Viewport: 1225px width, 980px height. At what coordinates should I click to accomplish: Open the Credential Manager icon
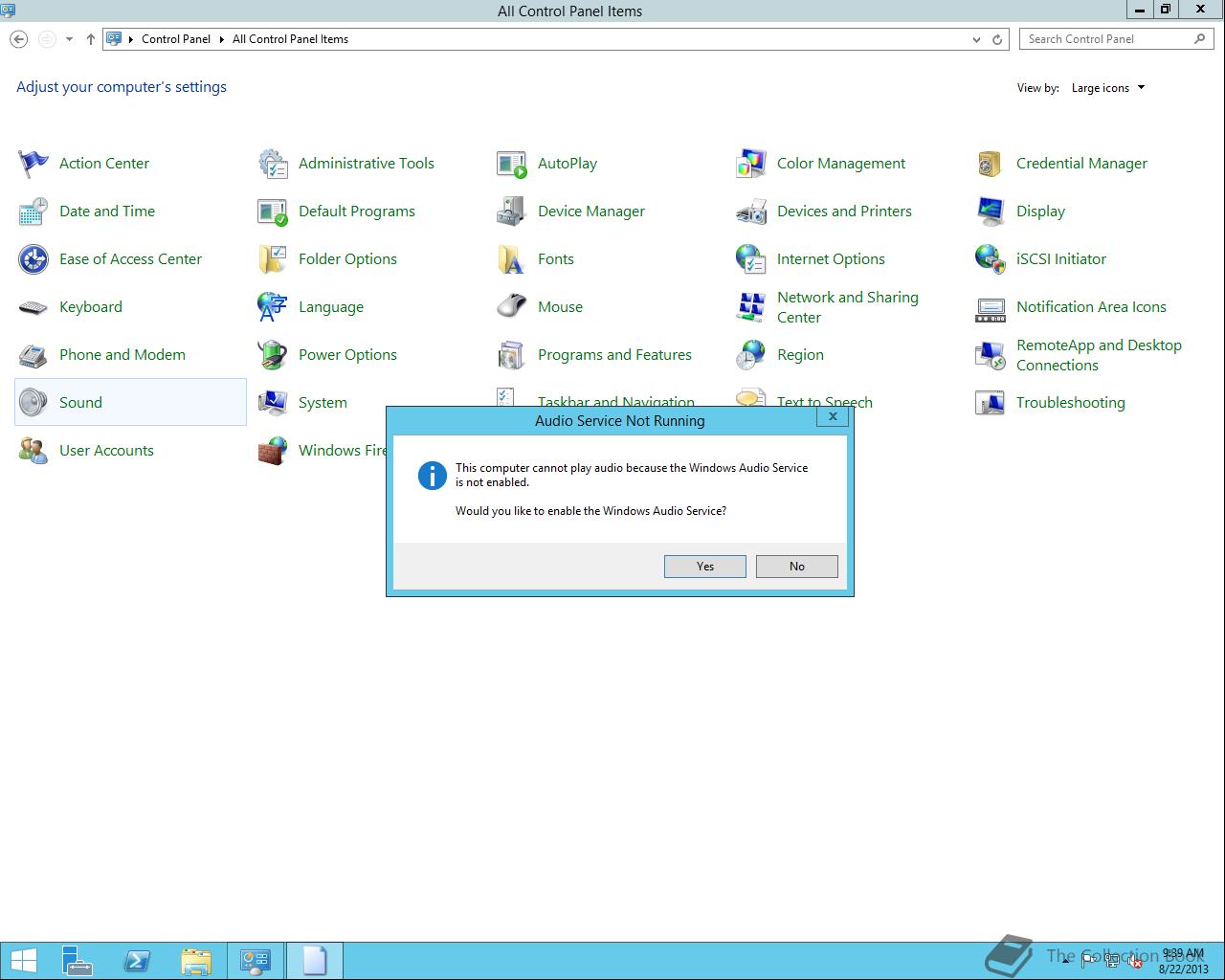point(991,164)
